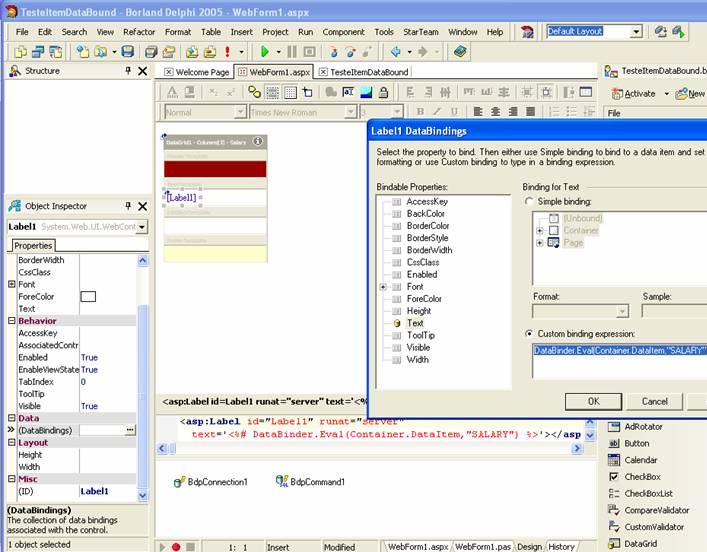Select Text in the Bindable Properties list
Screen dimensions: 707x552
click(x=415, y=323)
